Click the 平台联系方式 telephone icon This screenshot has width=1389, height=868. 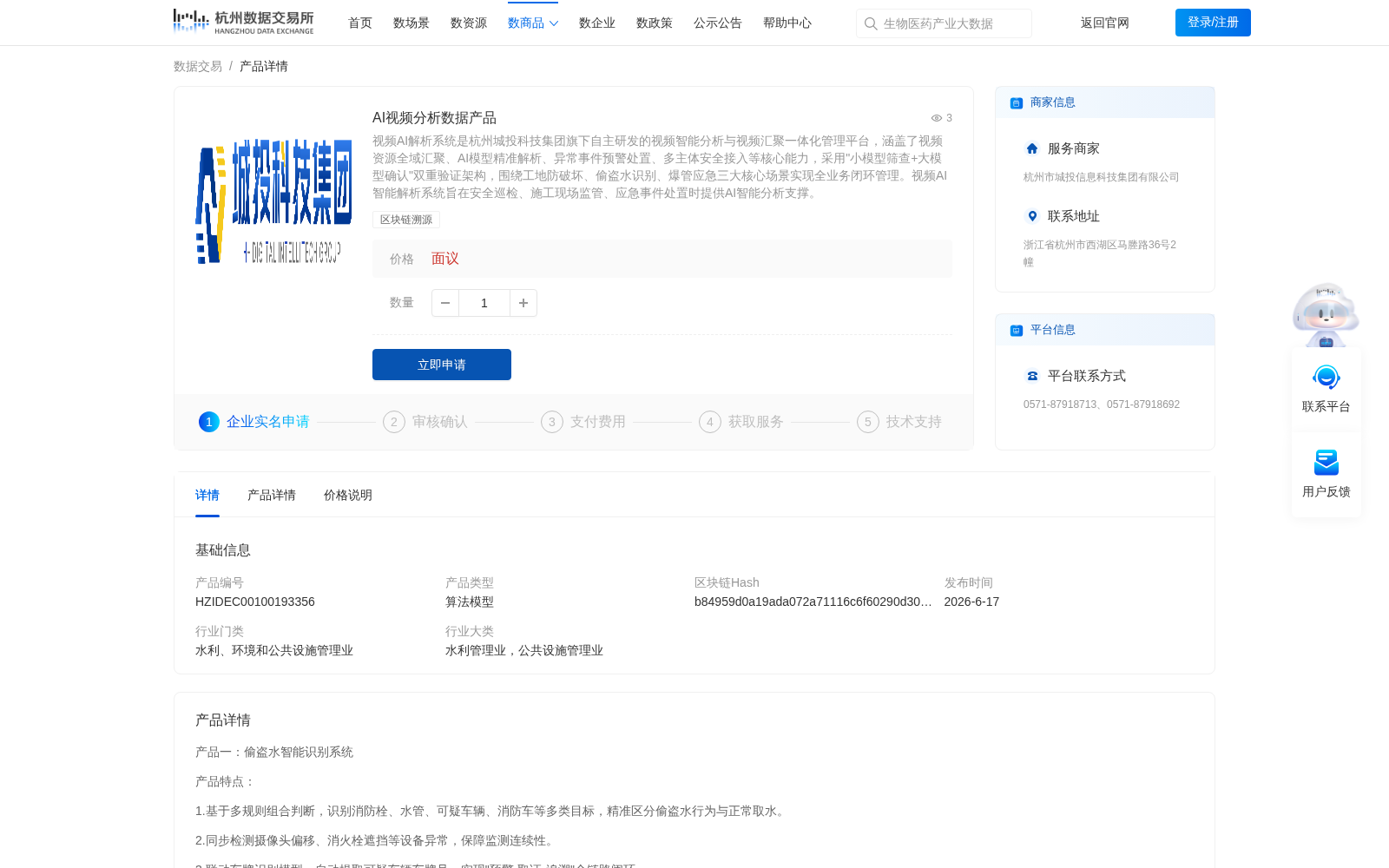click(1032, 376)
